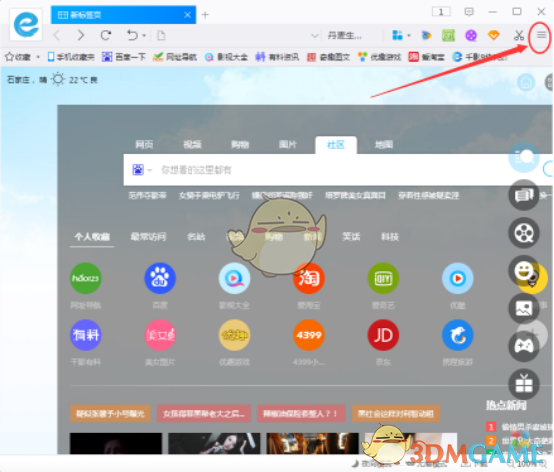Viewport: 554px width, 472px height.
Task: Open 爱淘宝 bookmark in bookmarks bar
Action: [x=426, y=57]
